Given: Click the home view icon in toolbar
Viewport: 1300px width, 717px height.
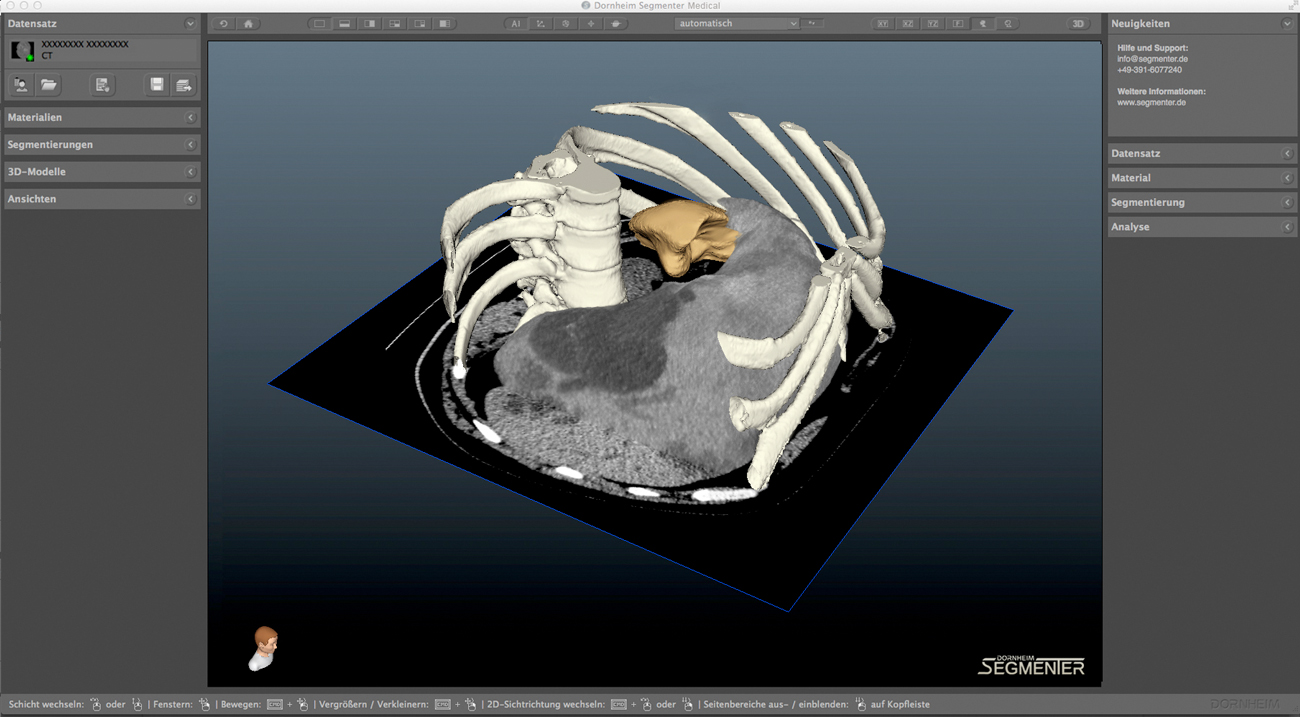Looking at the screenshot, I should click(x=248, y=24).
